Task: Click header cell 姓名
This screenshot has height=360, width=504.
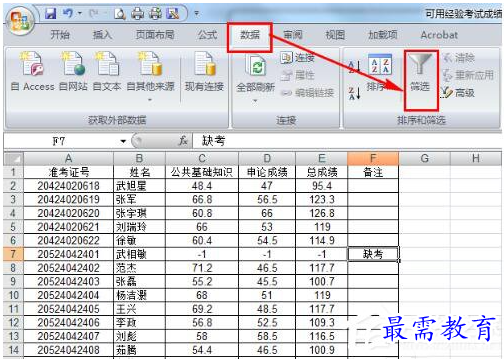Action: (x=139, y=172)
